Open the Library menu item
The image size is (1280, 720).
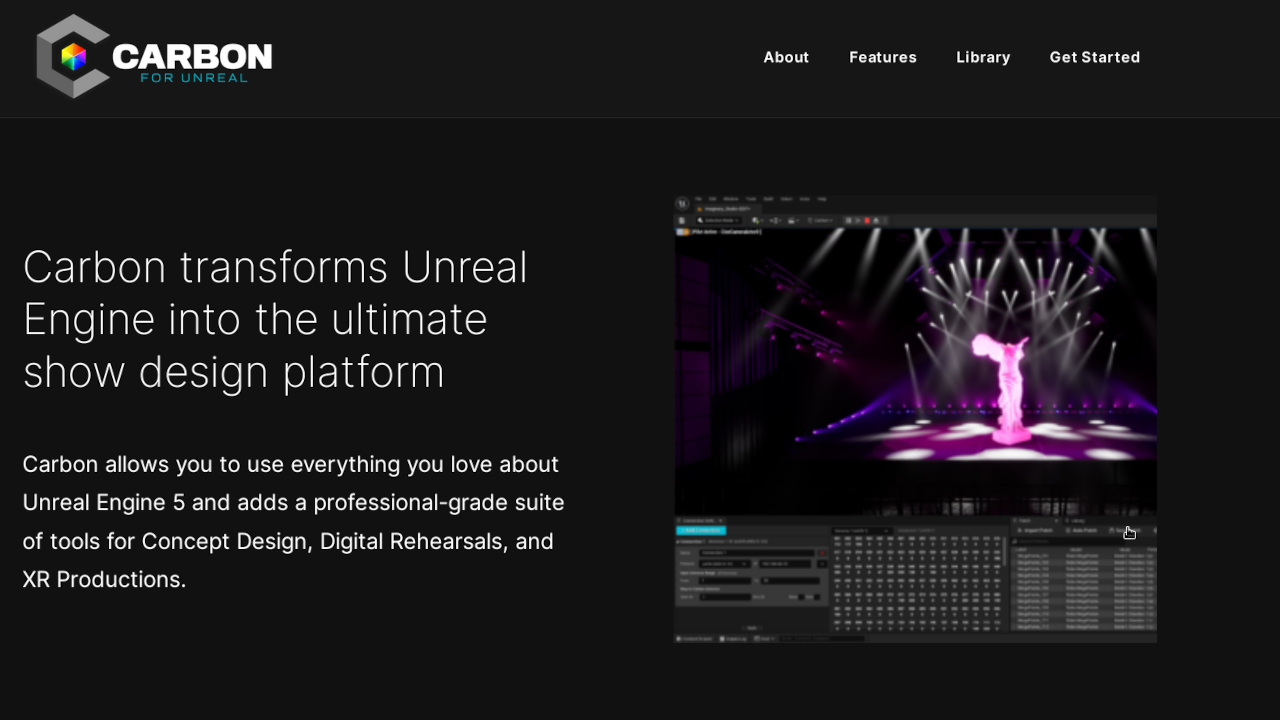(x=983, y=57)
